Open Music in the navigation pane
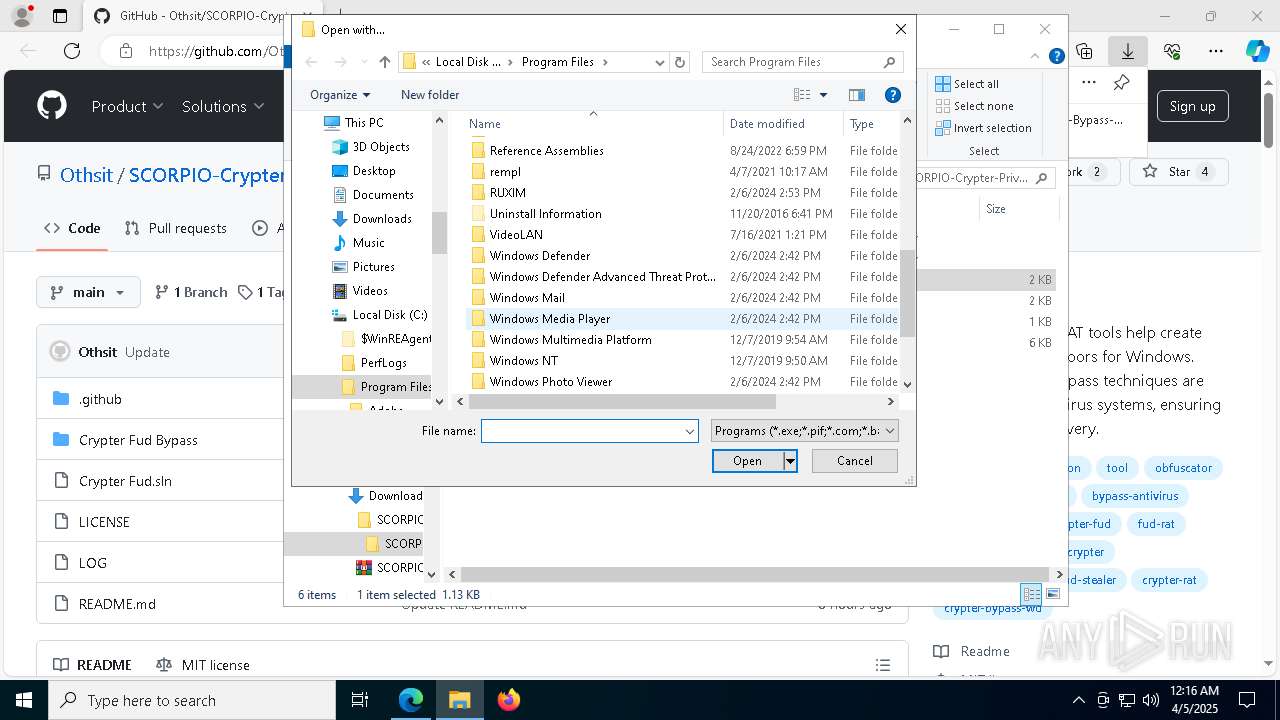The width and height of the screenshot is (1280, 720). [368, 243]
